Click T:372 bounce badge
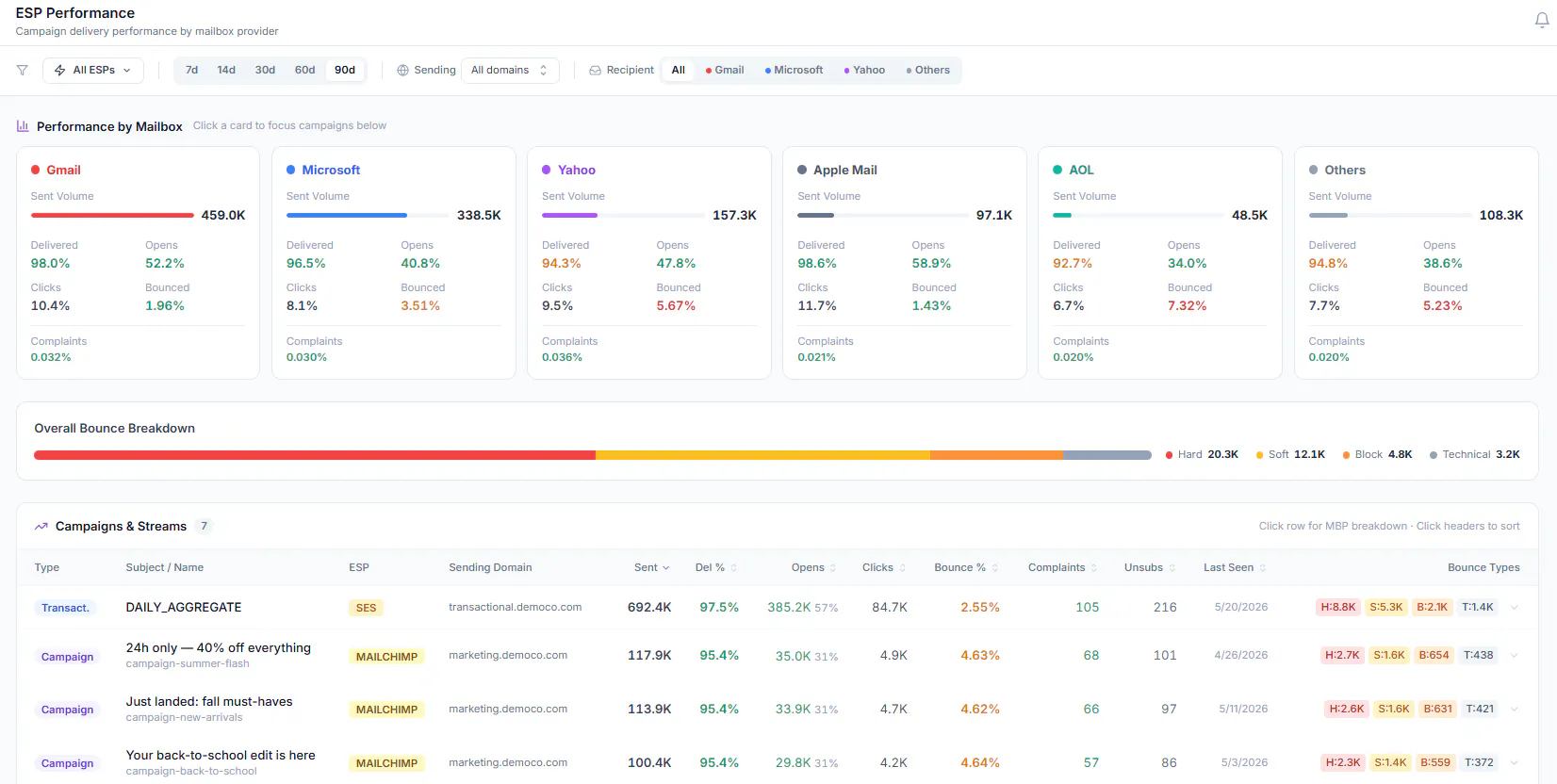Viewport: 1557px width, 784px height. 1479,763
